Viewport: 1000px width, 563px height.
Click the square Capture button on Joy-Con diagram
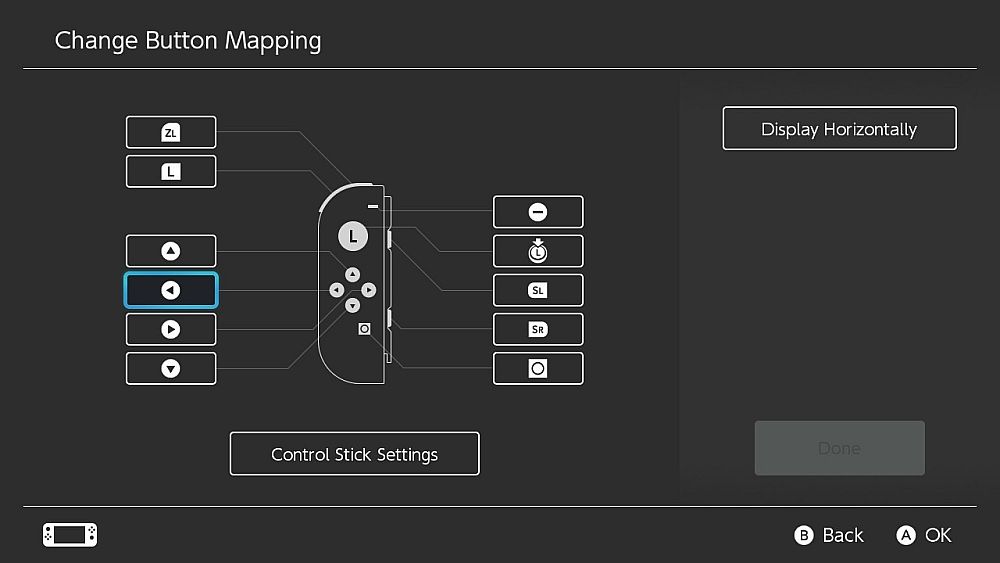[364, 328]
